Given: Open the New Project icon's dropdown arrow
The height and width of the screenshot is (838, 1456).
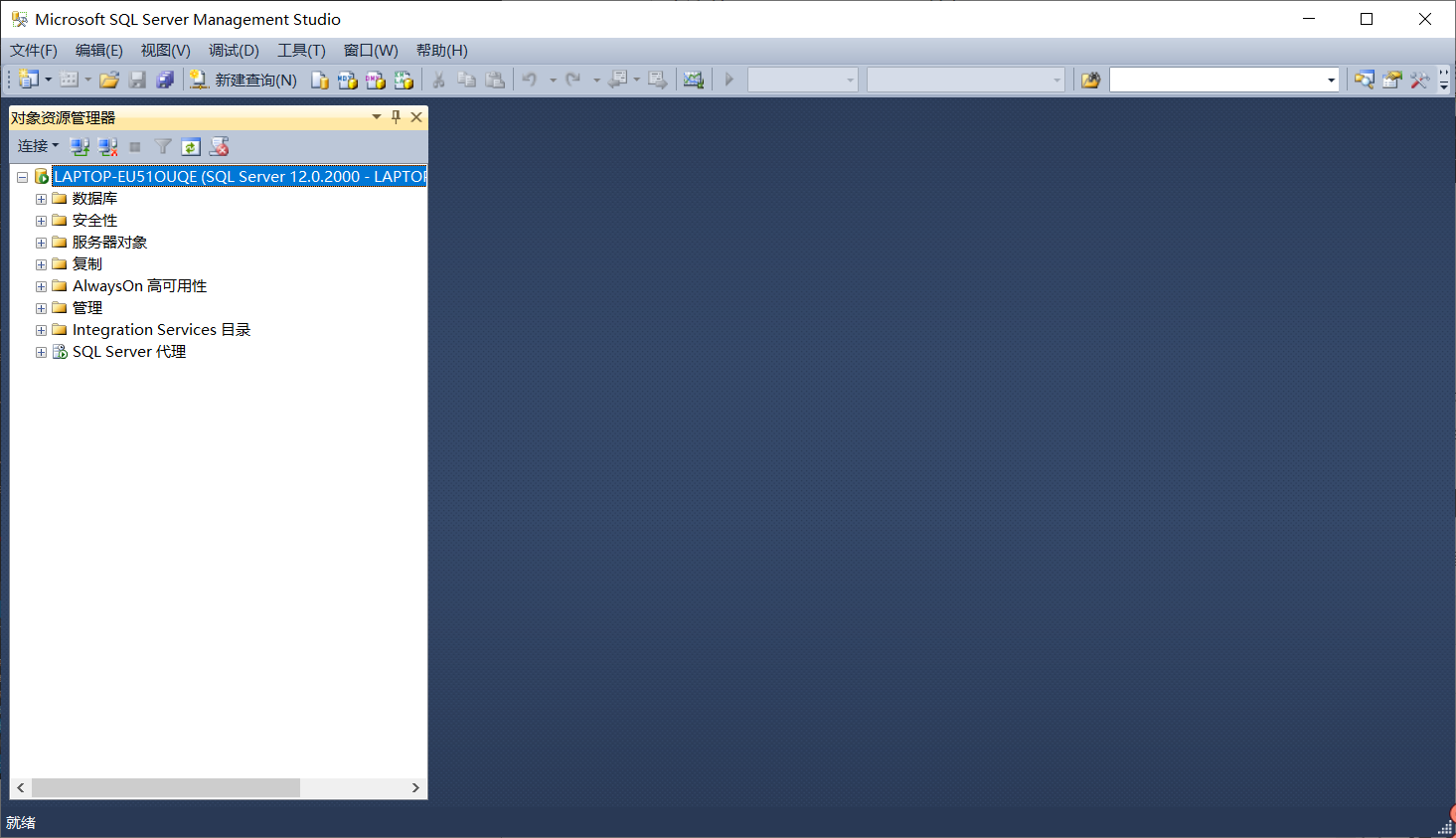Looking at the screenshot, I should point(48,80).
